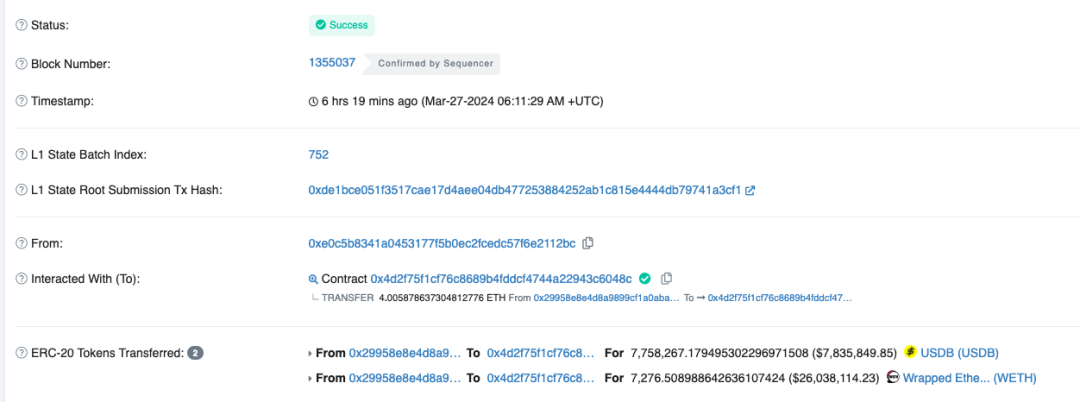Expand the WETH transfer row arrow

click(310, 378)
